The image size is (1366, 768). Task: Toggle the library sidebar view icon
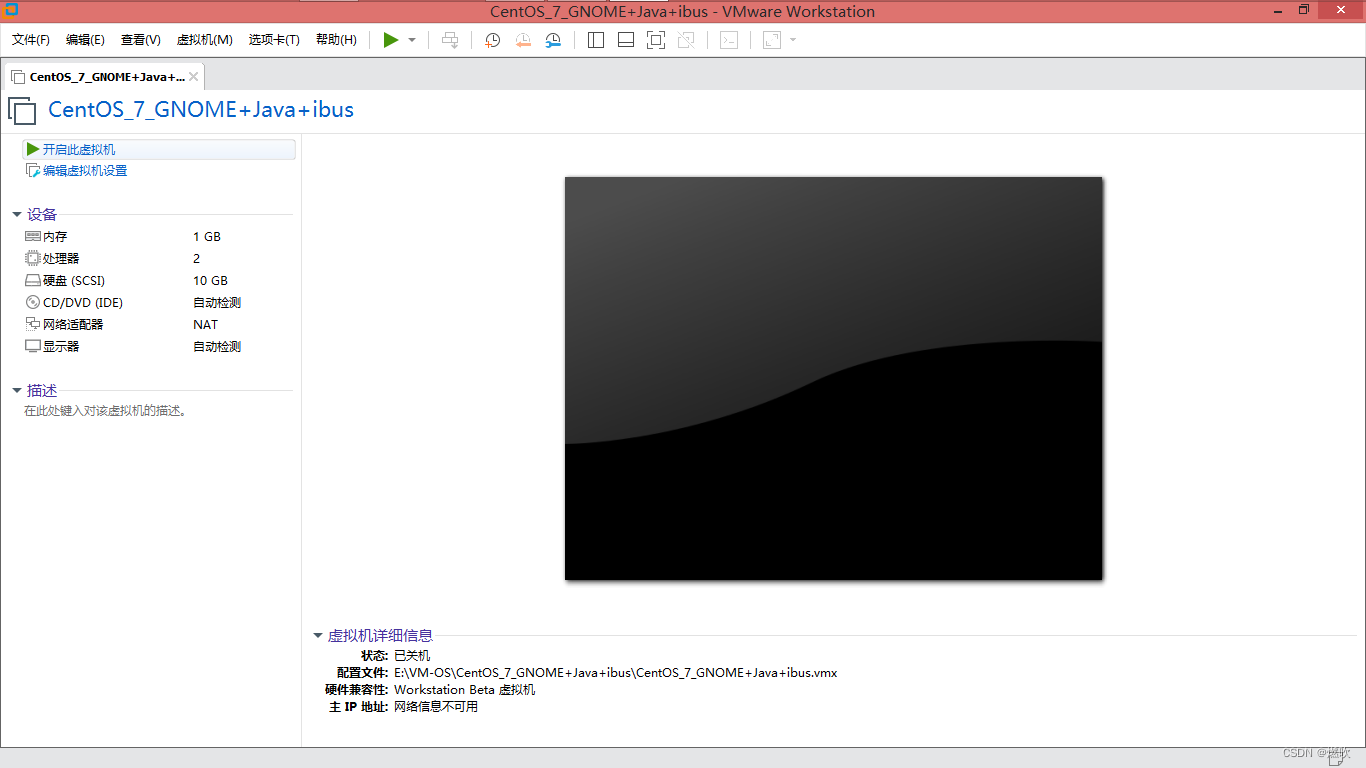tap(596, 40)
